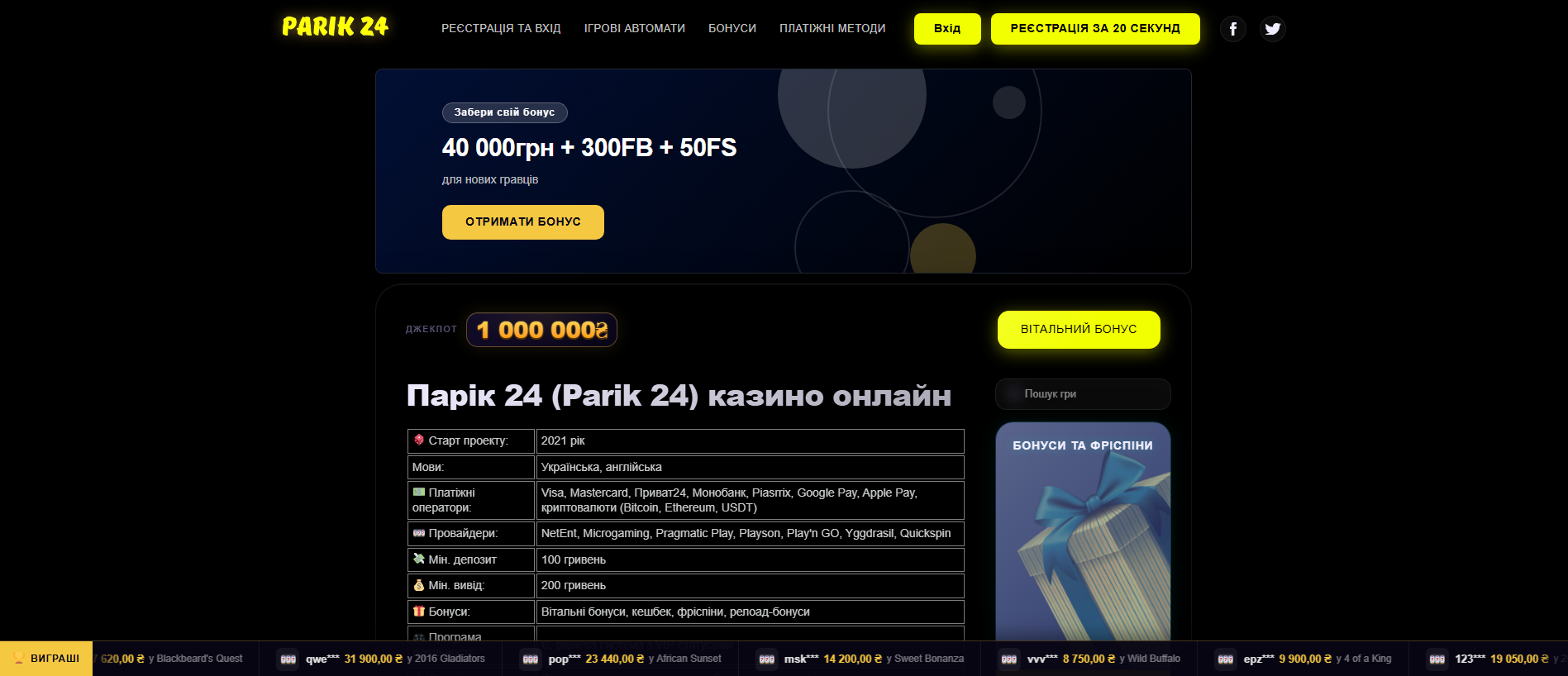The width and height of the screenshot is (1568, 676).
Task: Click the 1 000 000₴ jackpot counter
Action: click(x=541, y=330)
